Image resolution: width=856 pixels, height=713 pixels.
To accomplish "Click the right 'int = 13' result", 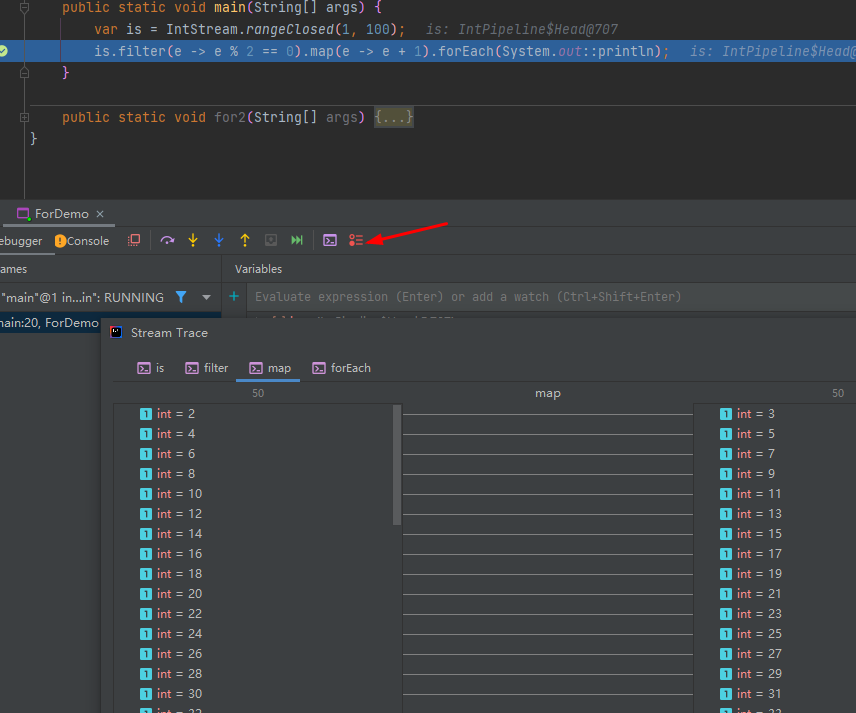I will 751,514.
